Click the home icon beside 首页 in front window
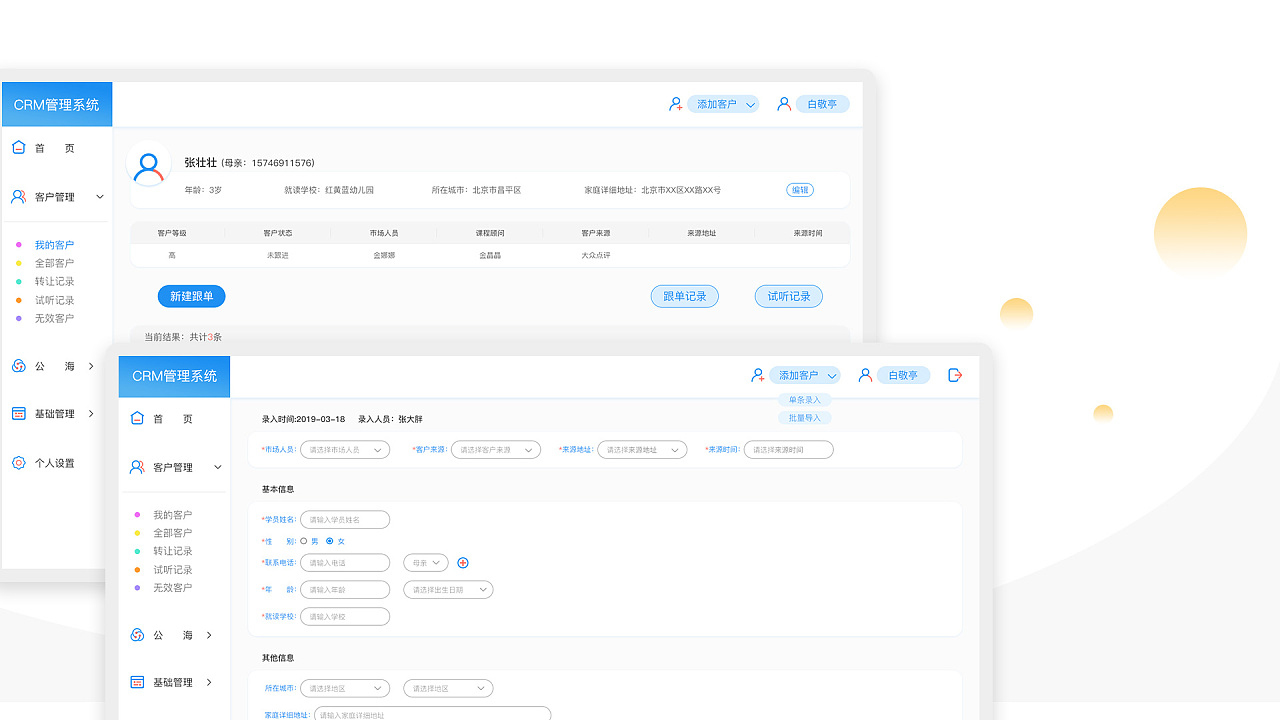 click(137, 418)
